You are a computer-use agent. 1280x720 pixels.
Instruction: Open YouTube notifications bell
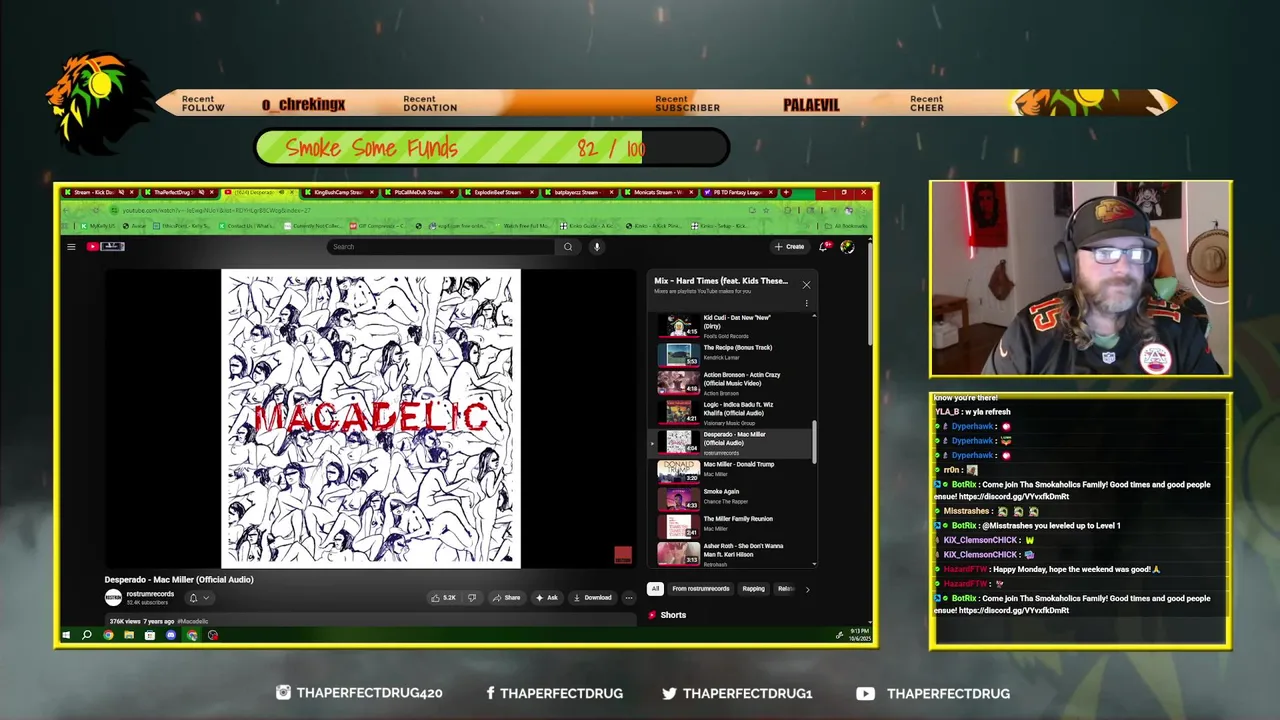824,247
